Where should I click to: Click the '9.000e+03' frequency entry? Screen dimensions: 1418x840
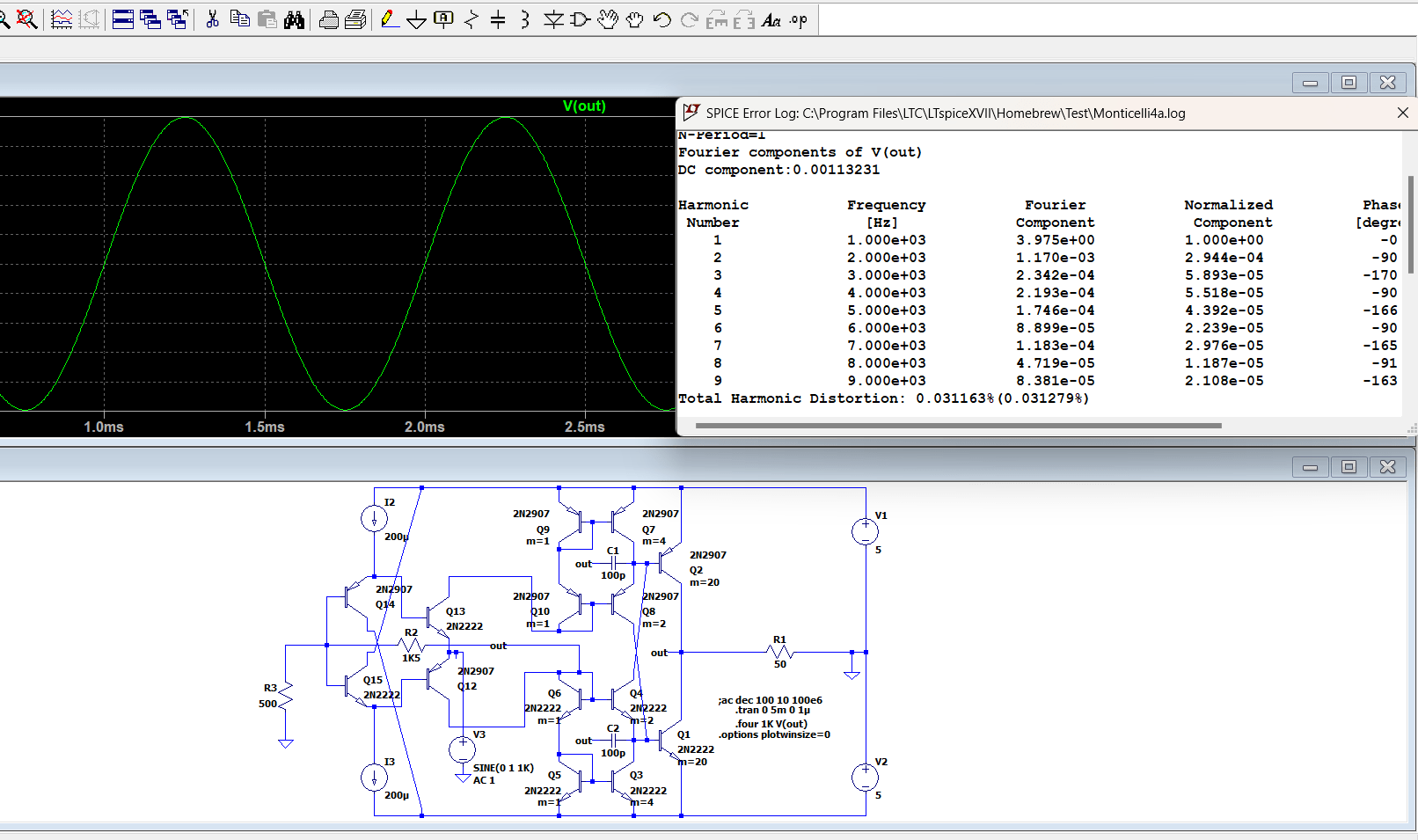coord(886,381)
